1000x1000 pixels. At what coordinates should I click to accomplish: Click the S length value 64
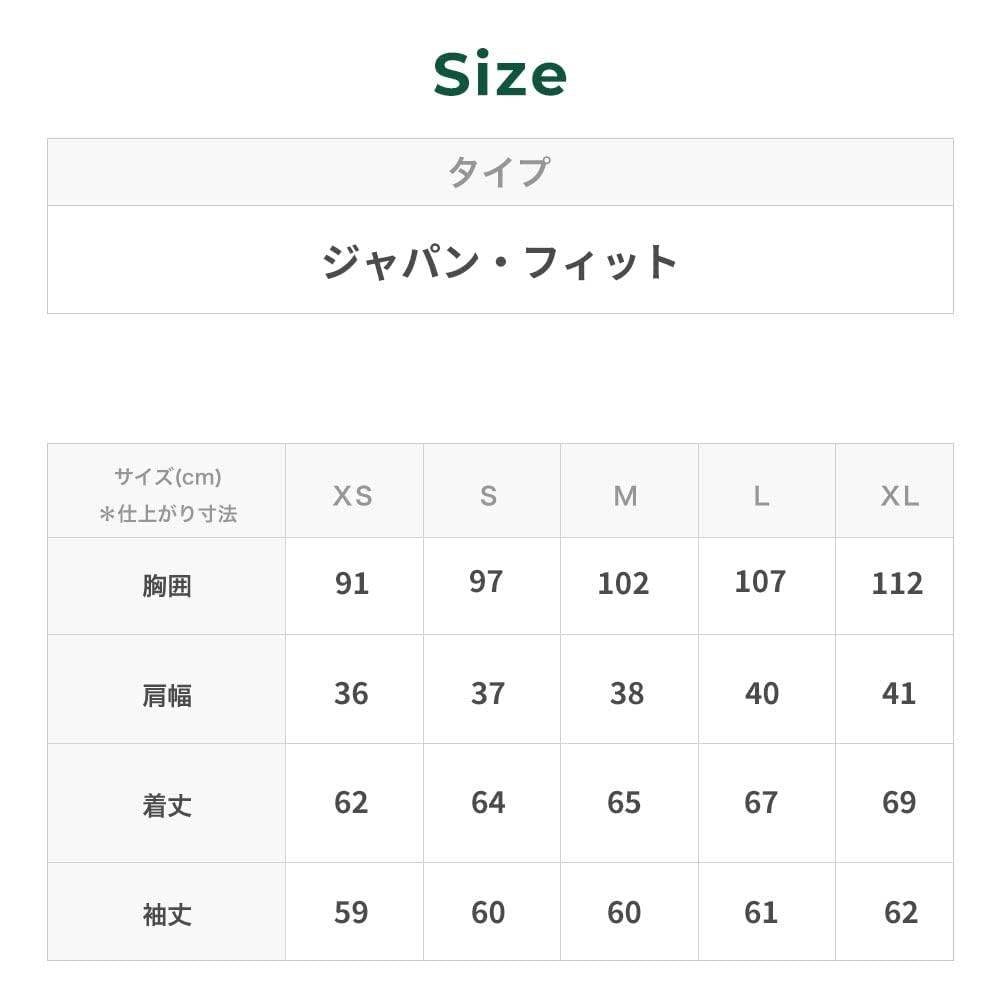(488, 803)
